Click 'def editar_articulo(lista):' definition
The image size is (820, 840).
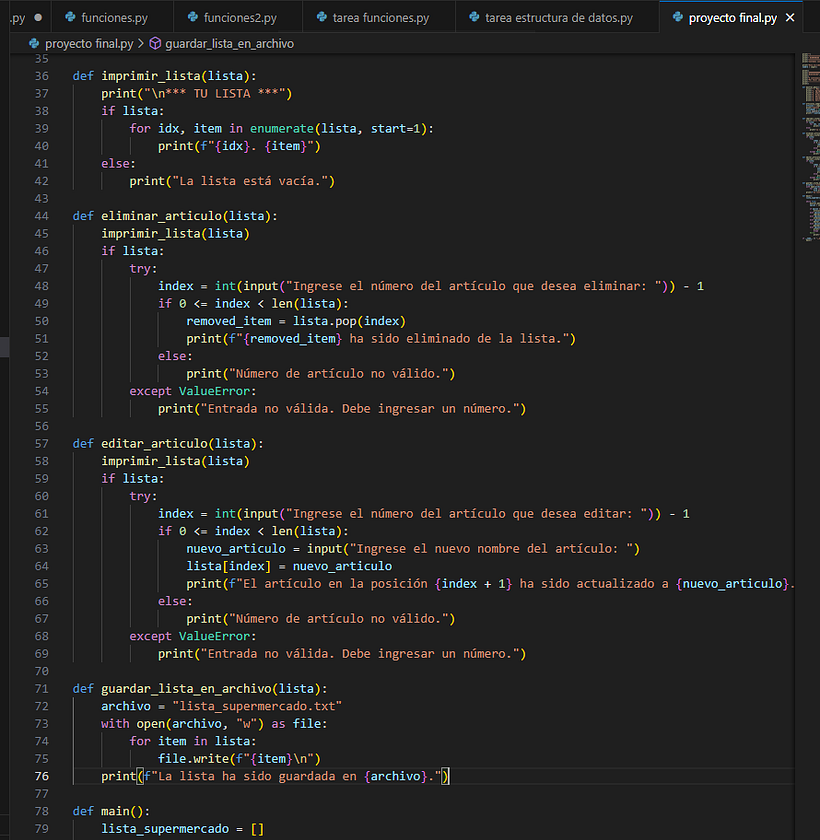(x=168, y=444)
